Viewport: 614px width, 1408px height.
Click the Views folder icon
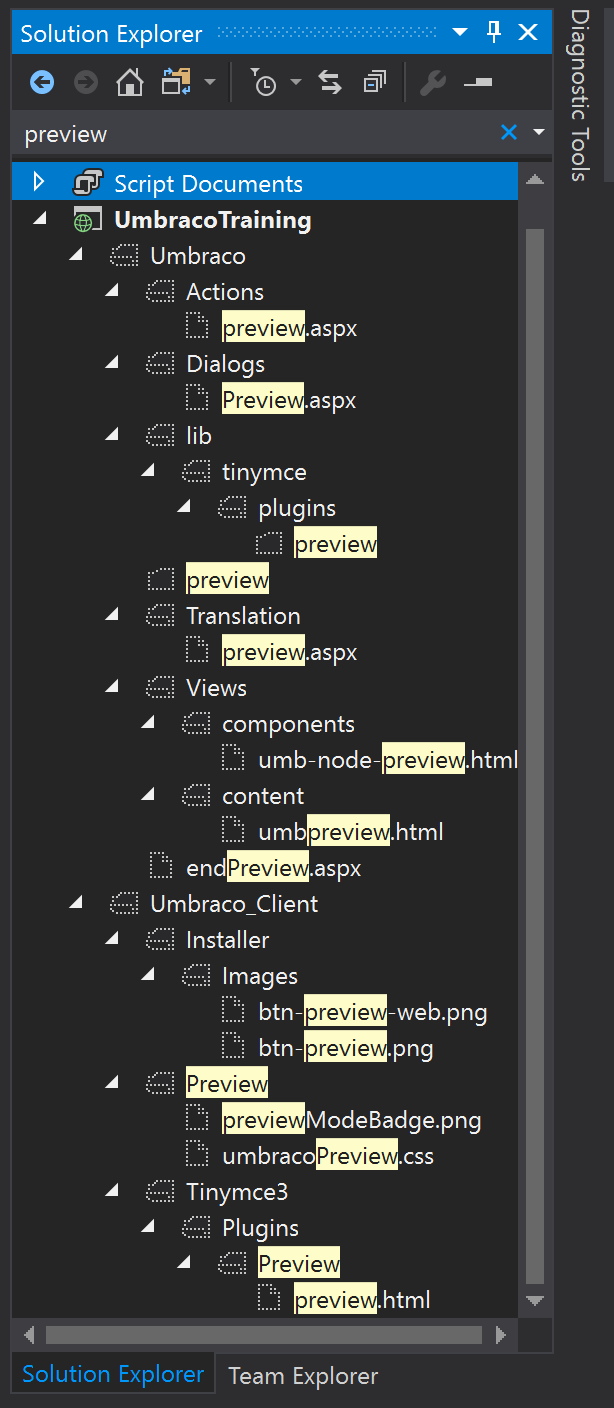161,688
